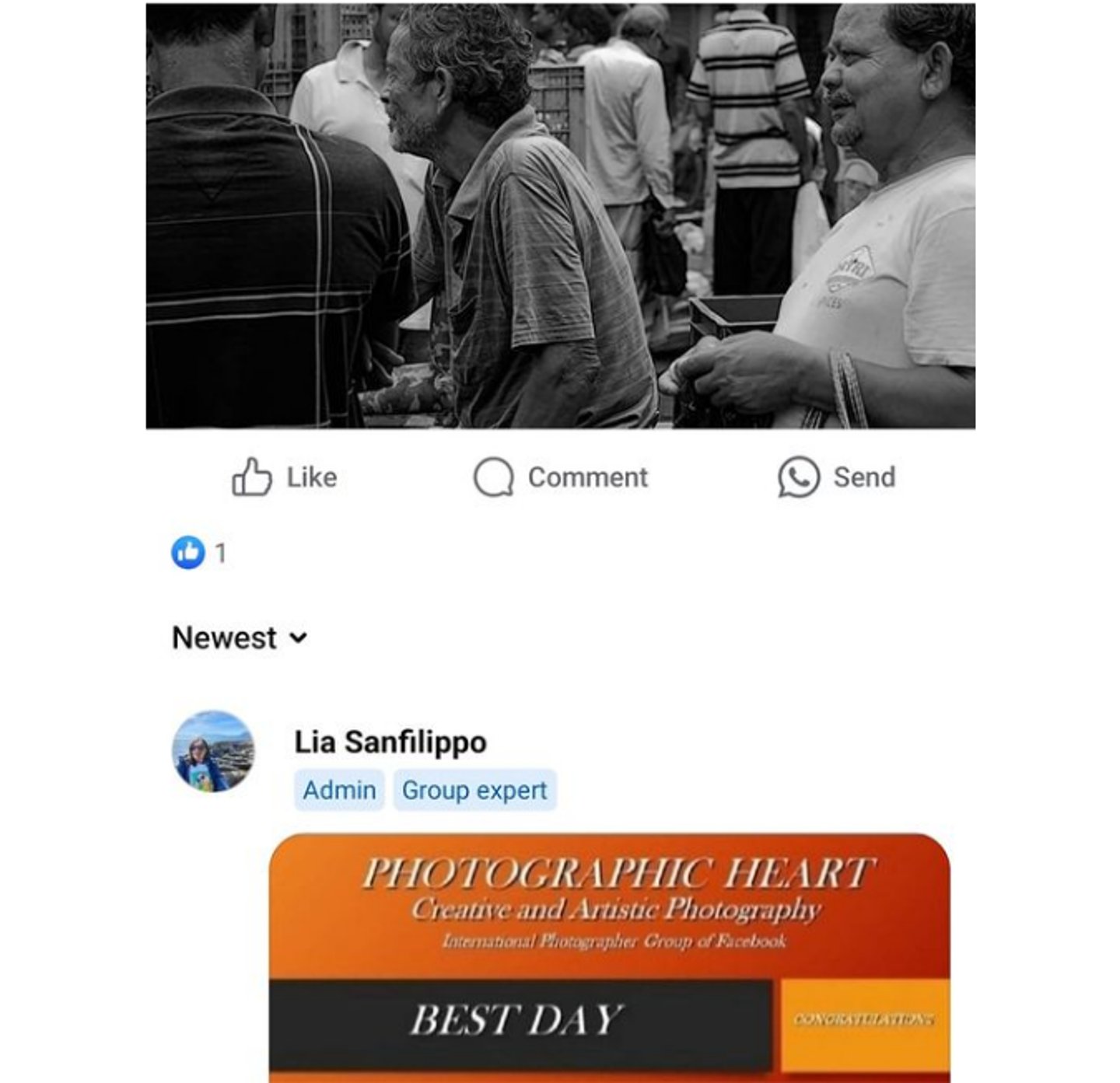The image size is (1120, 1083).
Task: Open the Newest comment sorting dropdown
Action: pyautogui.click(x=240, y=638)
